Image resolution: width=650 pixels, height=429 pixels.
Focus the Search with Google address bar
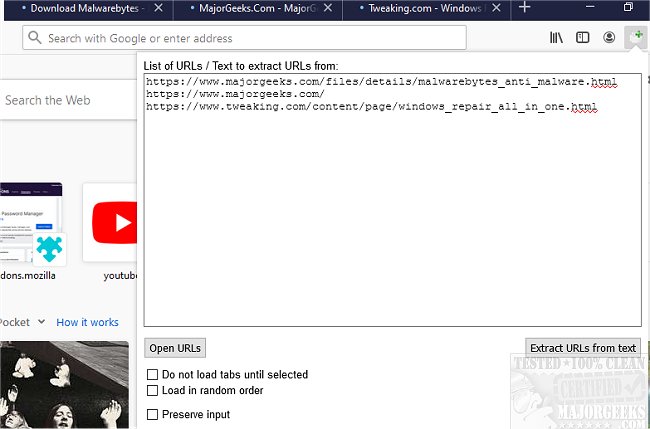point(244,38)
